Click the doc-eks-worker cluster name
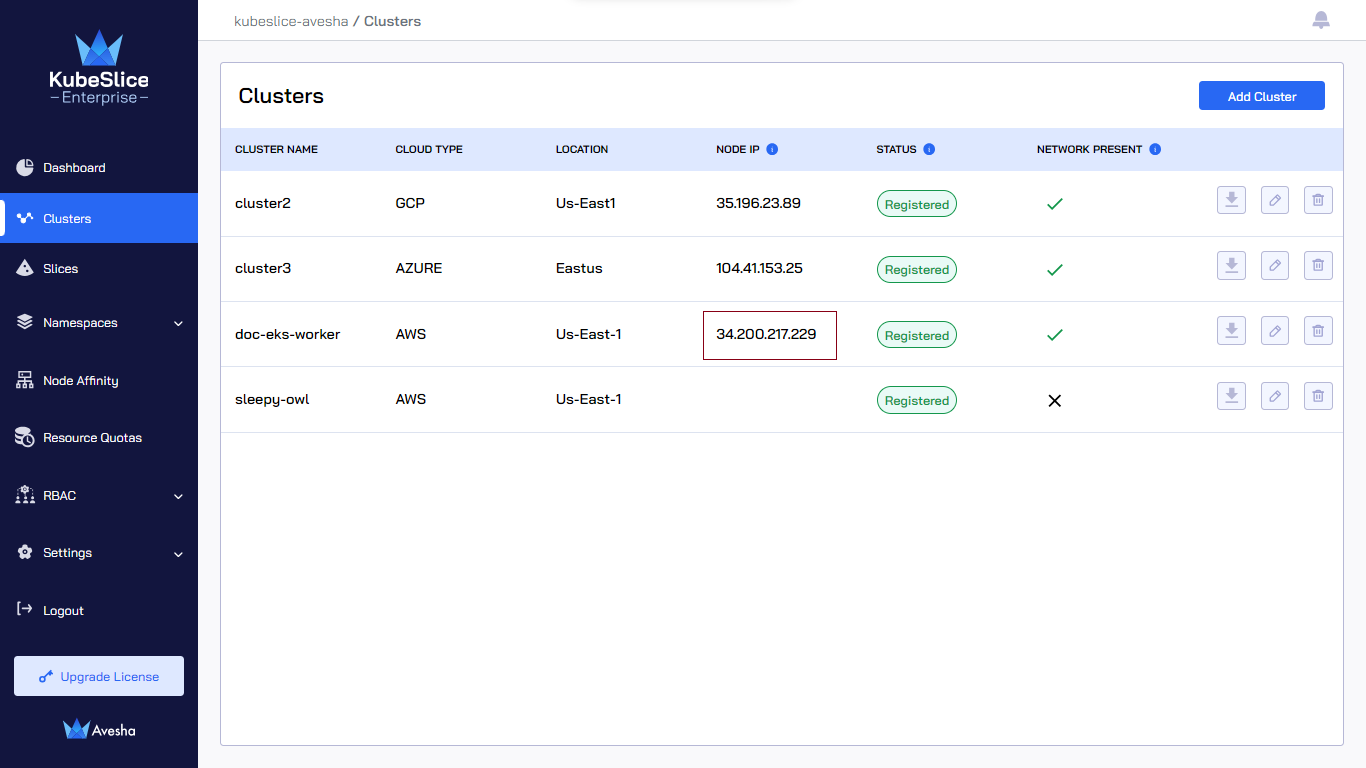The width and height of the screenshot is (1366, 768). pyautogui.click(x=288, y=334)
